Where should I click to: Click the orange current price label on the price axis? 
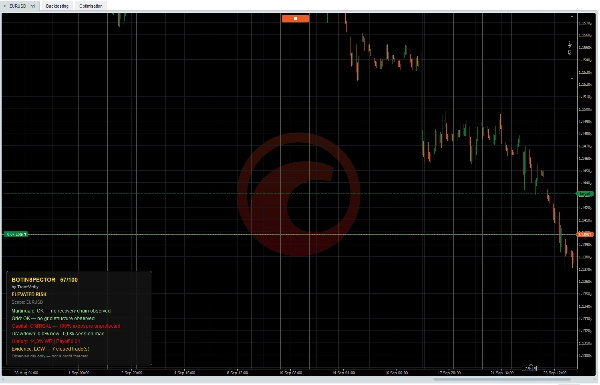point(585,234)
